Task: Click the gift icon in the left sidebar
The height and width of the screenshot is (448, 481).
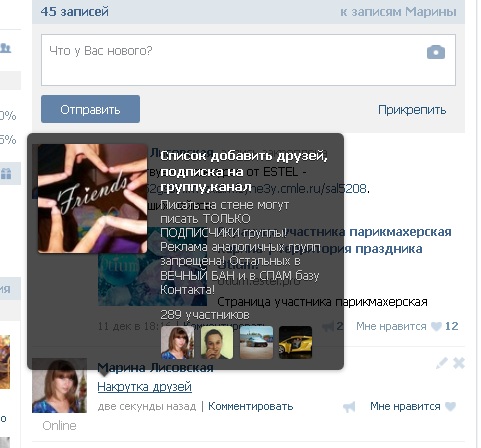Action: pos(6,173)
